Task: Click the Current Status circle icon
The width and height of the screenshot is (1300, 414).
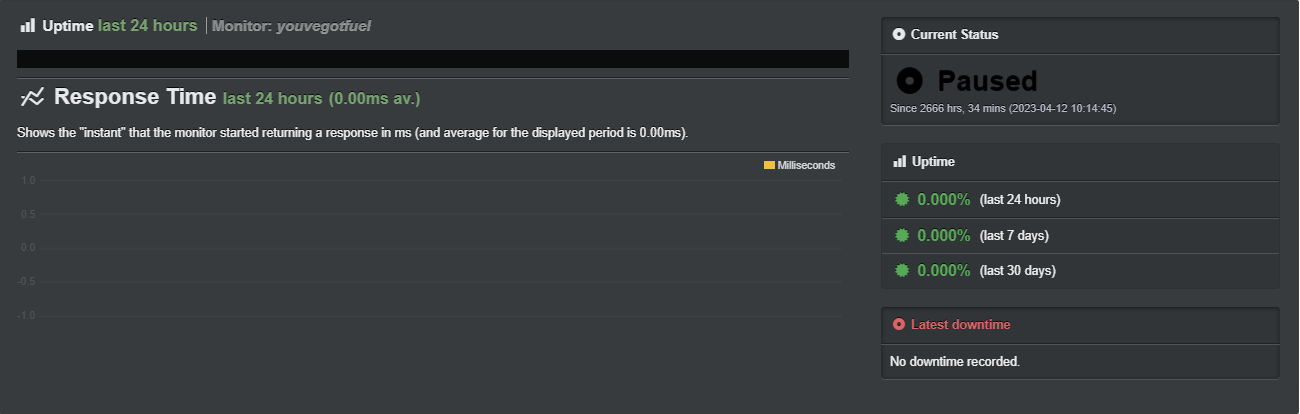Action: [x=898, y=35]
